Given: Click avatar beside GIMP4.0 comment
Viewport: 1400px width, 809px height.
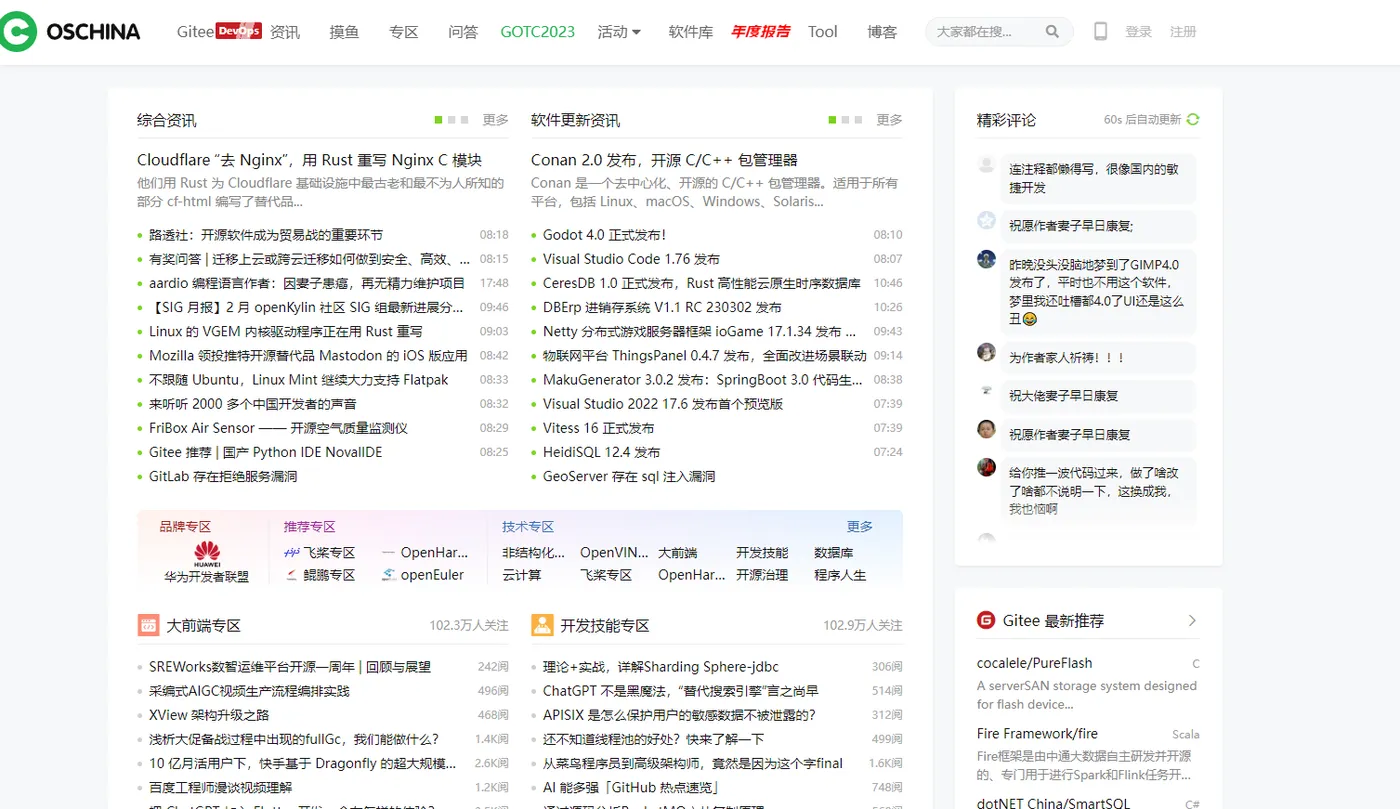Looking at the screenshot, I should [986, 259].
